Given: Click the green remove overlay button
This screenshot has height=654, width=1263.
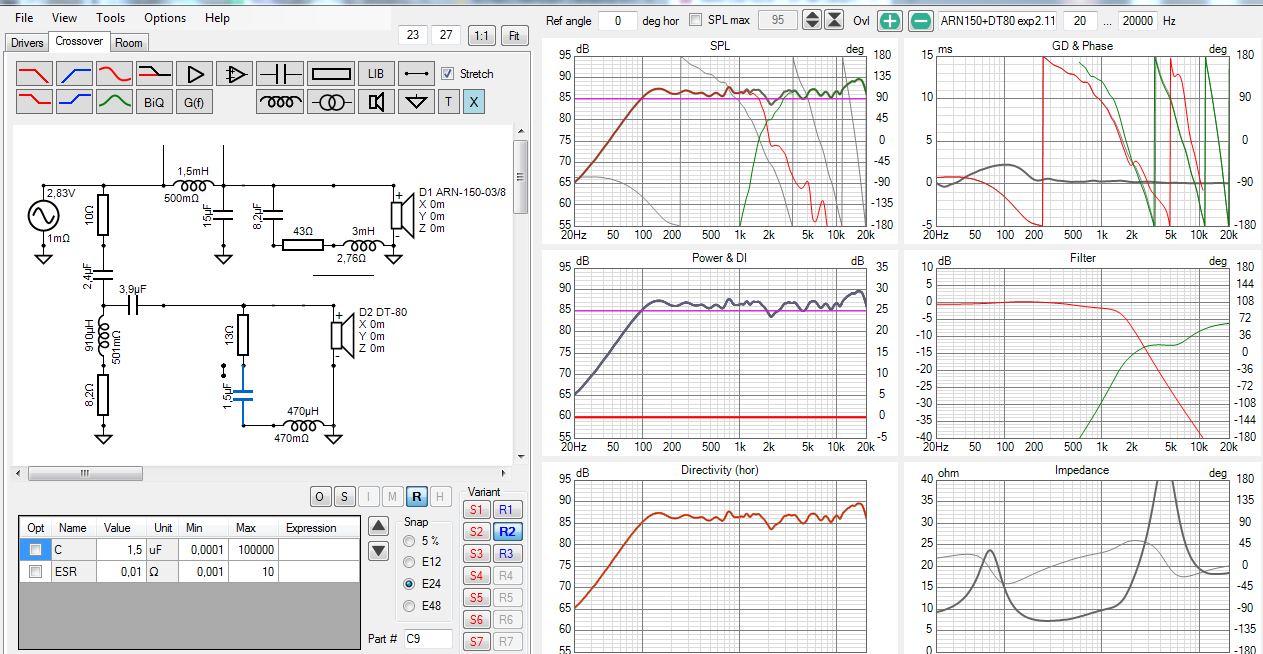Looking at the screenshot, I should coord(921,20).
